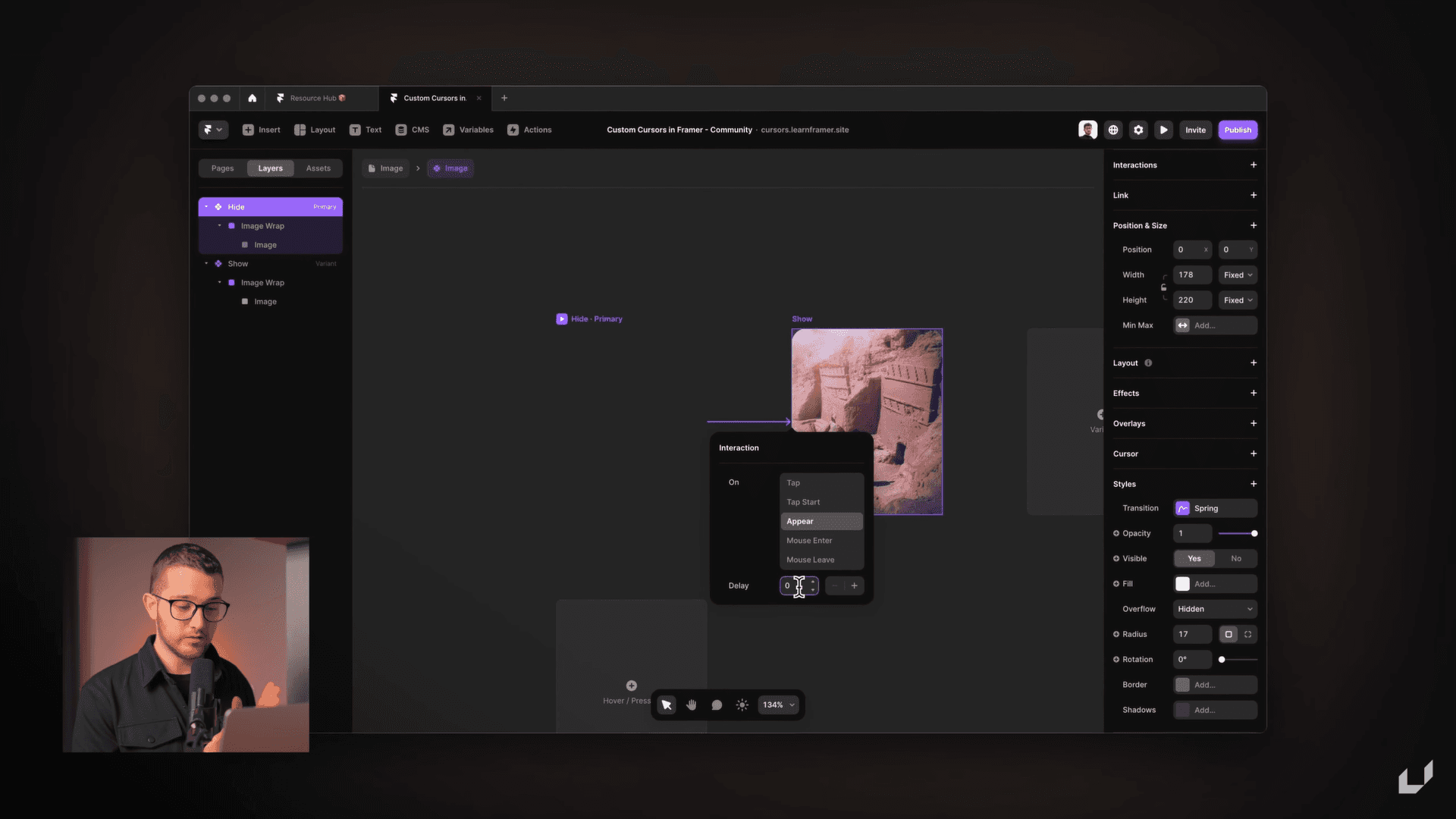Click the Invite button

pos(1195,130)
